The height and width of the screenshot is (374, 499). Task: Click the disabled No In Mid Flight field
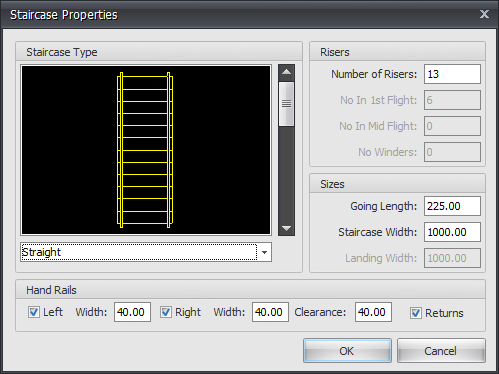point(452,126)
